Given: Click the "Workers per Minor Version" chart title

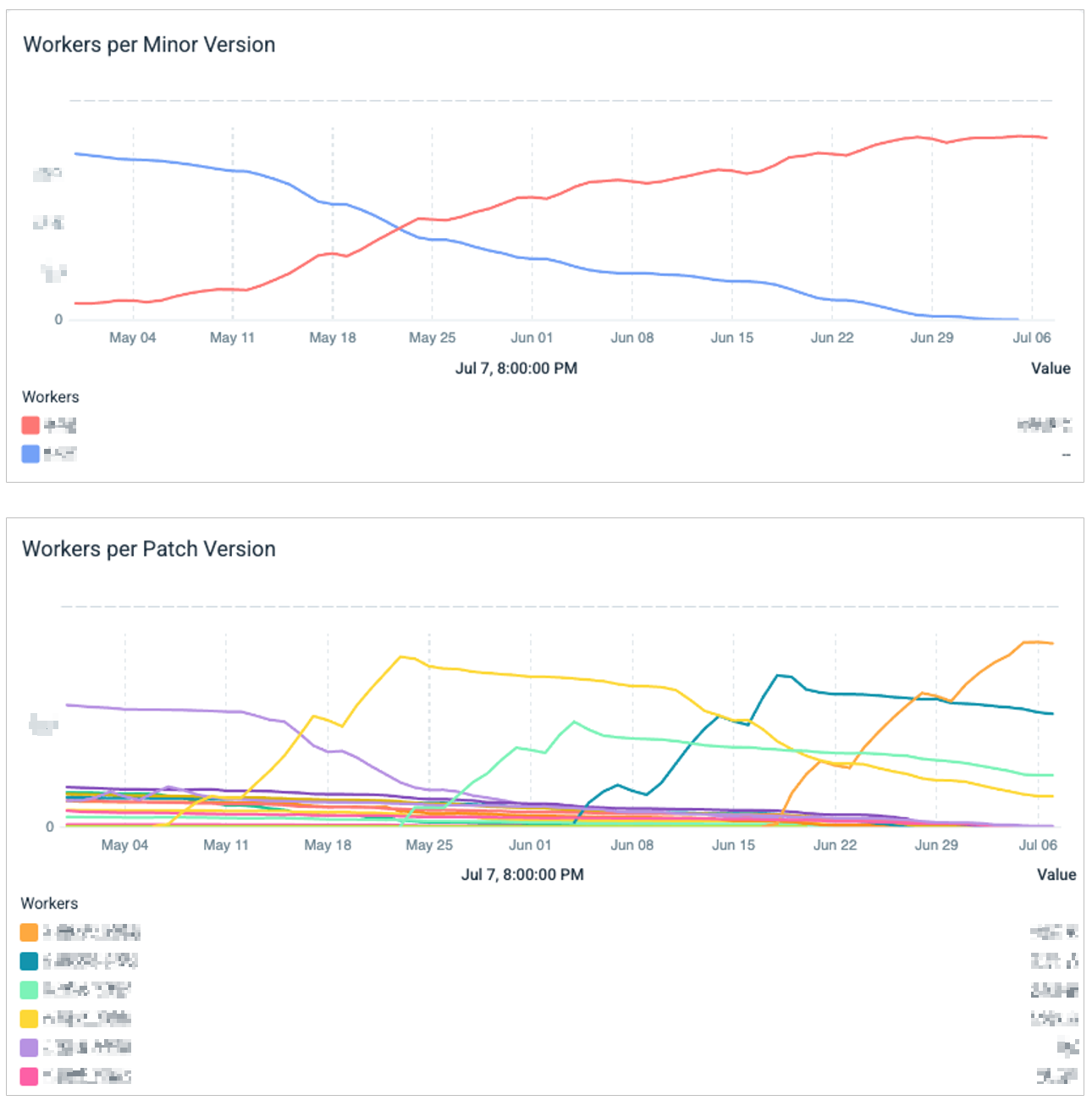Looking at the screenshot, I should [149, 45].
